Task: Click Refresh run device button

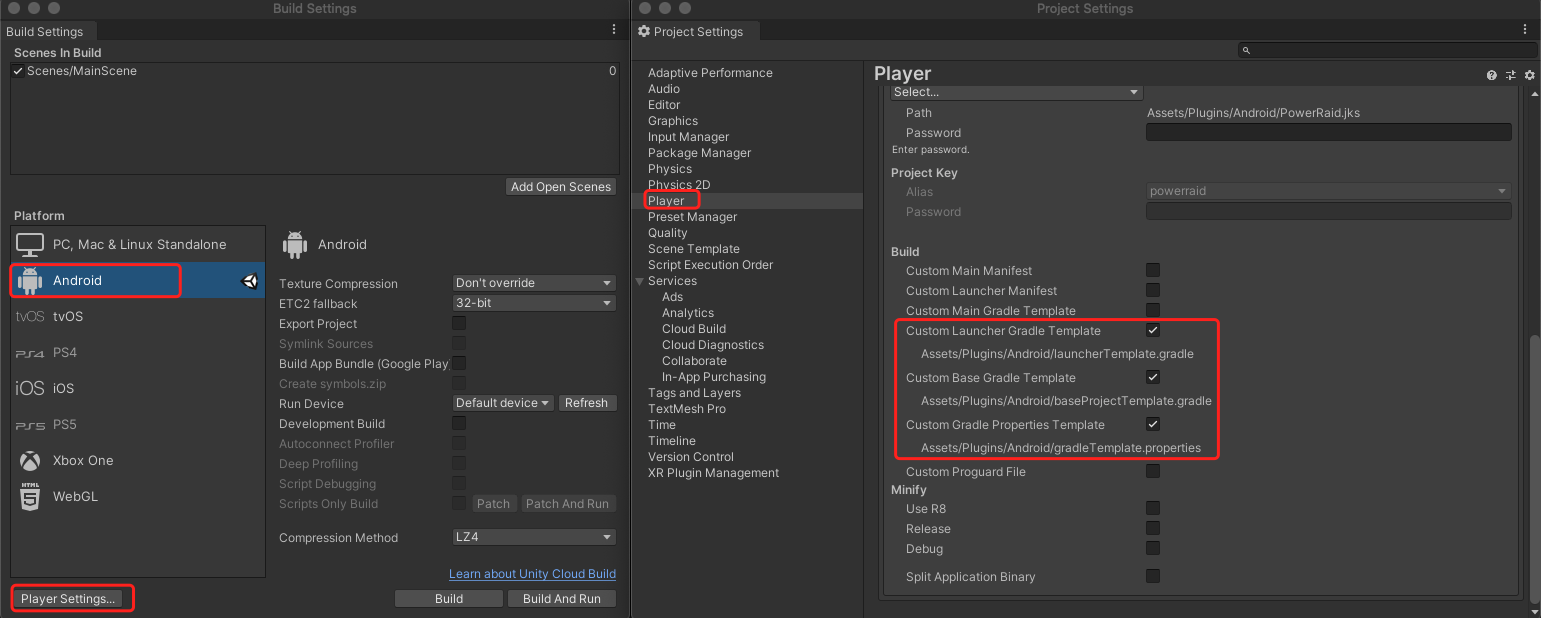Action: click(586, 403)
